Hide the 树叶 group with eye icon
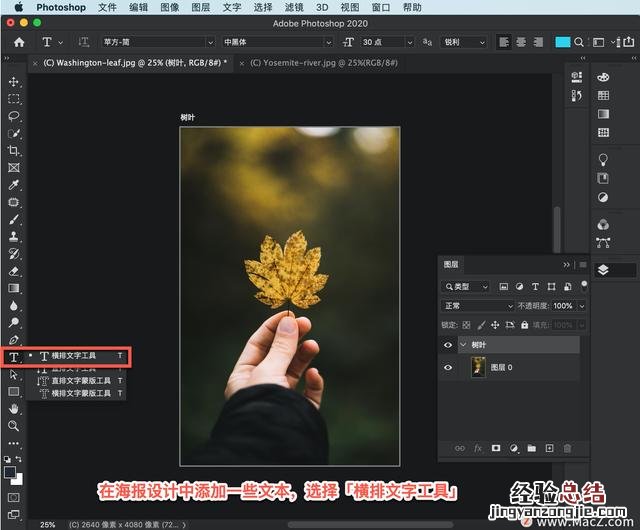This screenshot has height=530, width=640. click(448, 345)
